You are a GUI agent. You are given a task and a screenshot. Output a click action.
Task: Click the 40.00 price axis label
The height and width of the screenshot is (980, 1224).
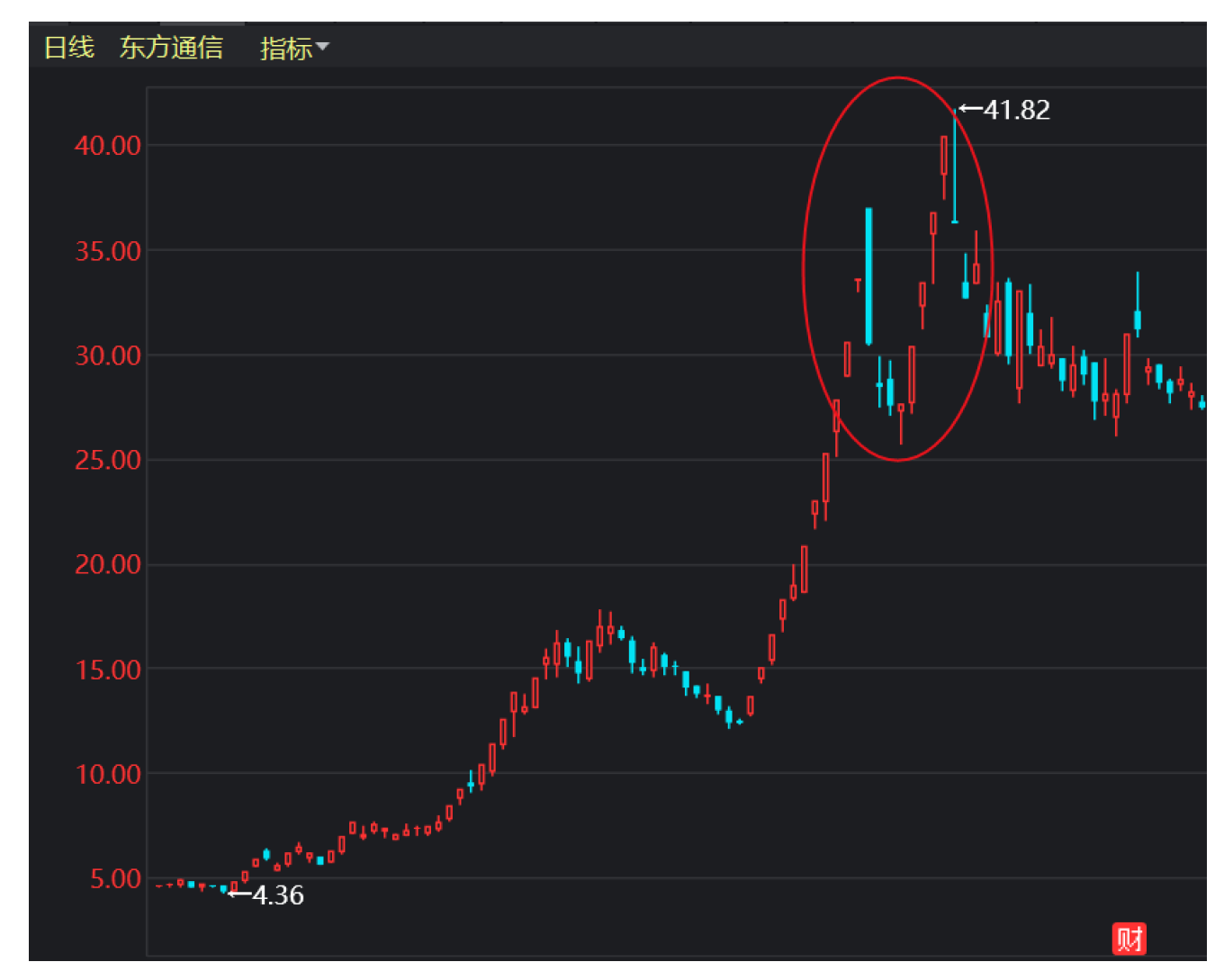pyautogui.click(x=108, y=145)
